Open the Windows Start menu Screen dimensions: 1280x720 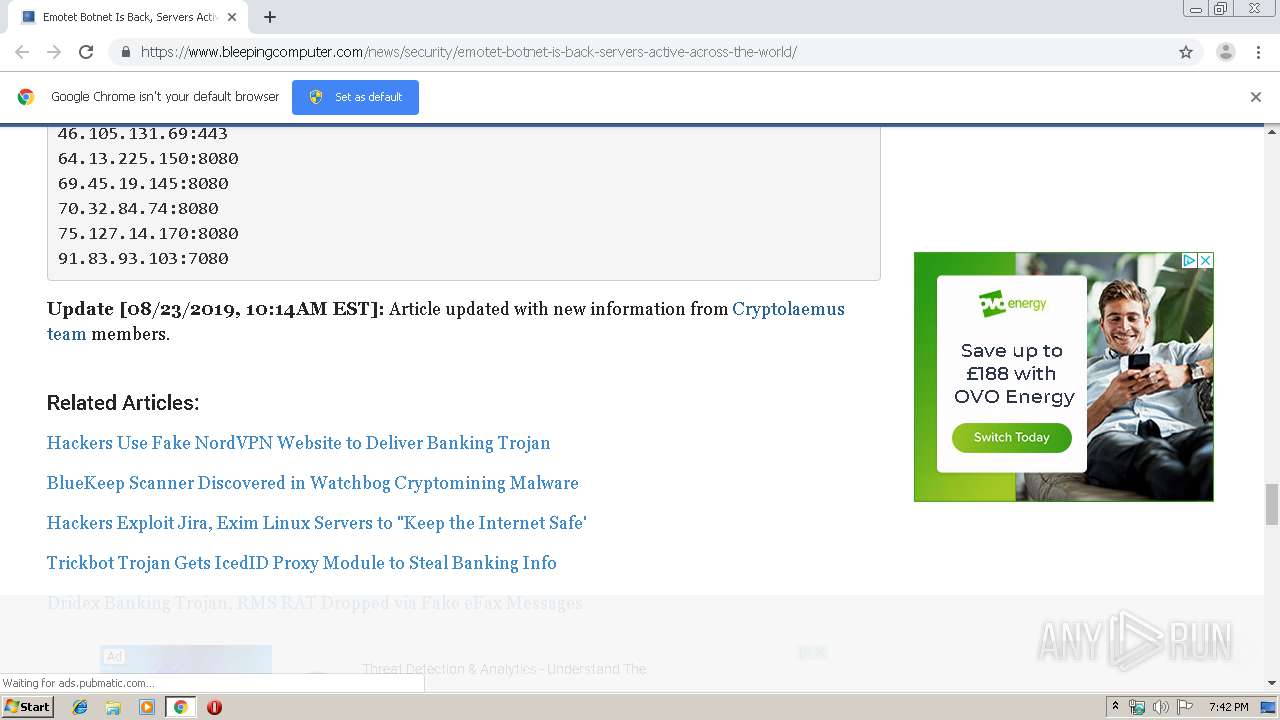[28, 706]
